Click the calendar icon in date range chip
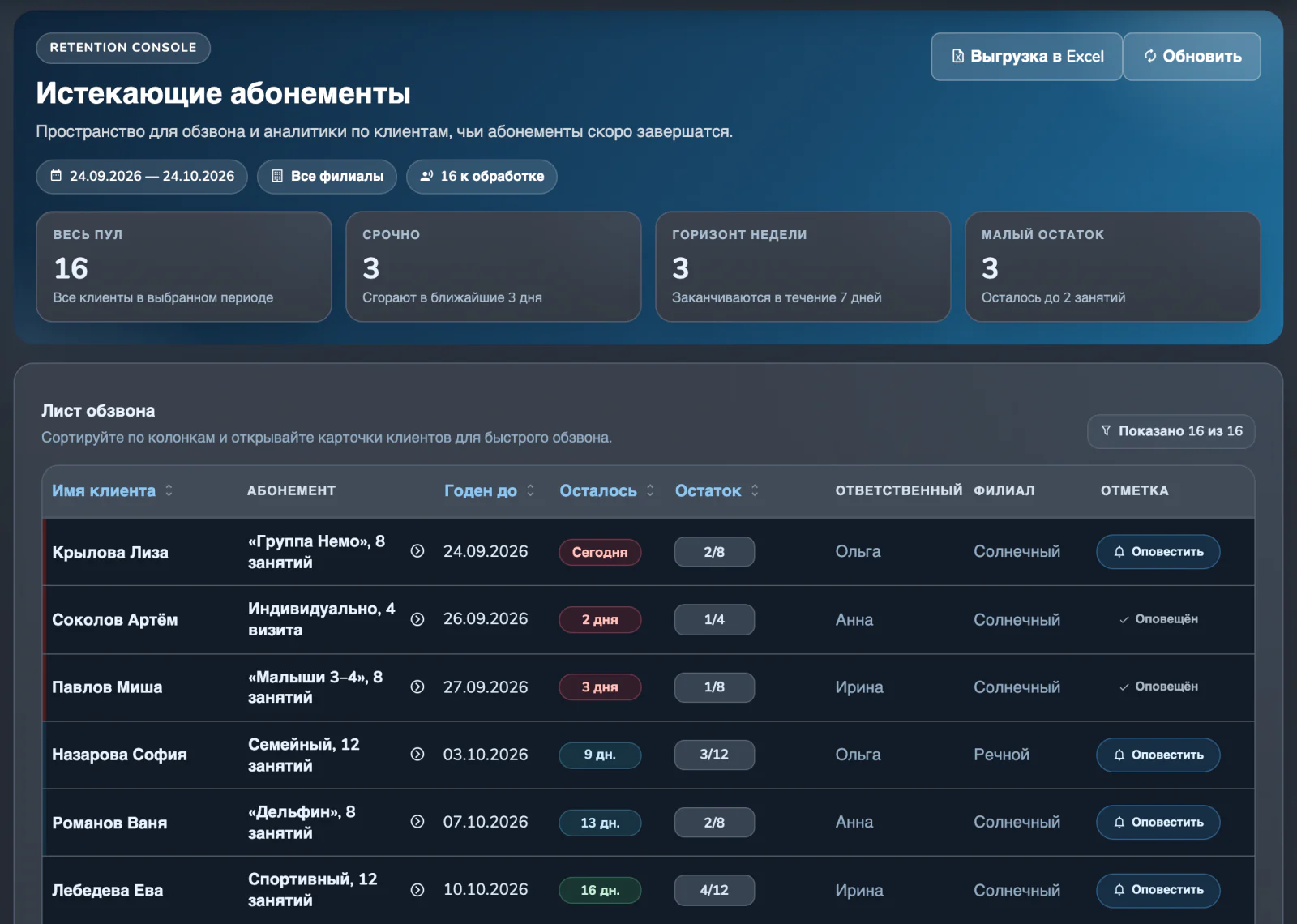Viewport: 1297px width, 924px height. tap(56, 176)
